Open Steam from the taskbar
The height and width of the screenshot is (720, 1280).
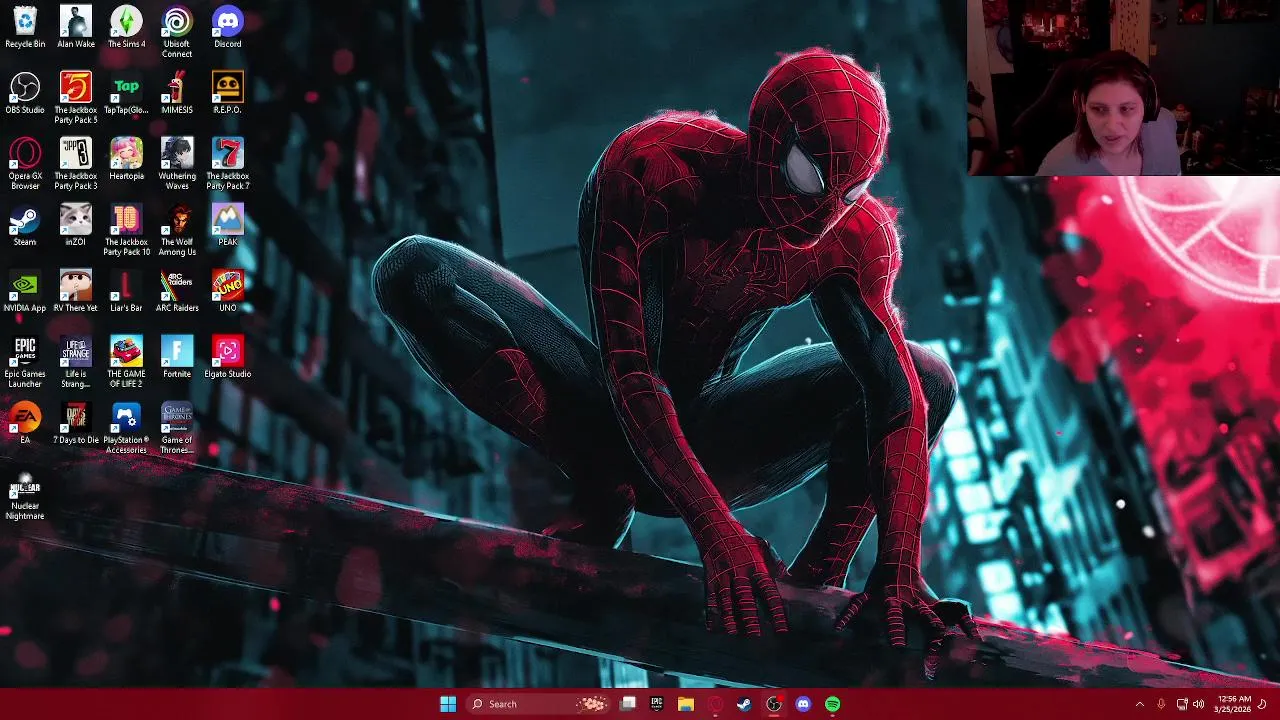tap(744, 704)
